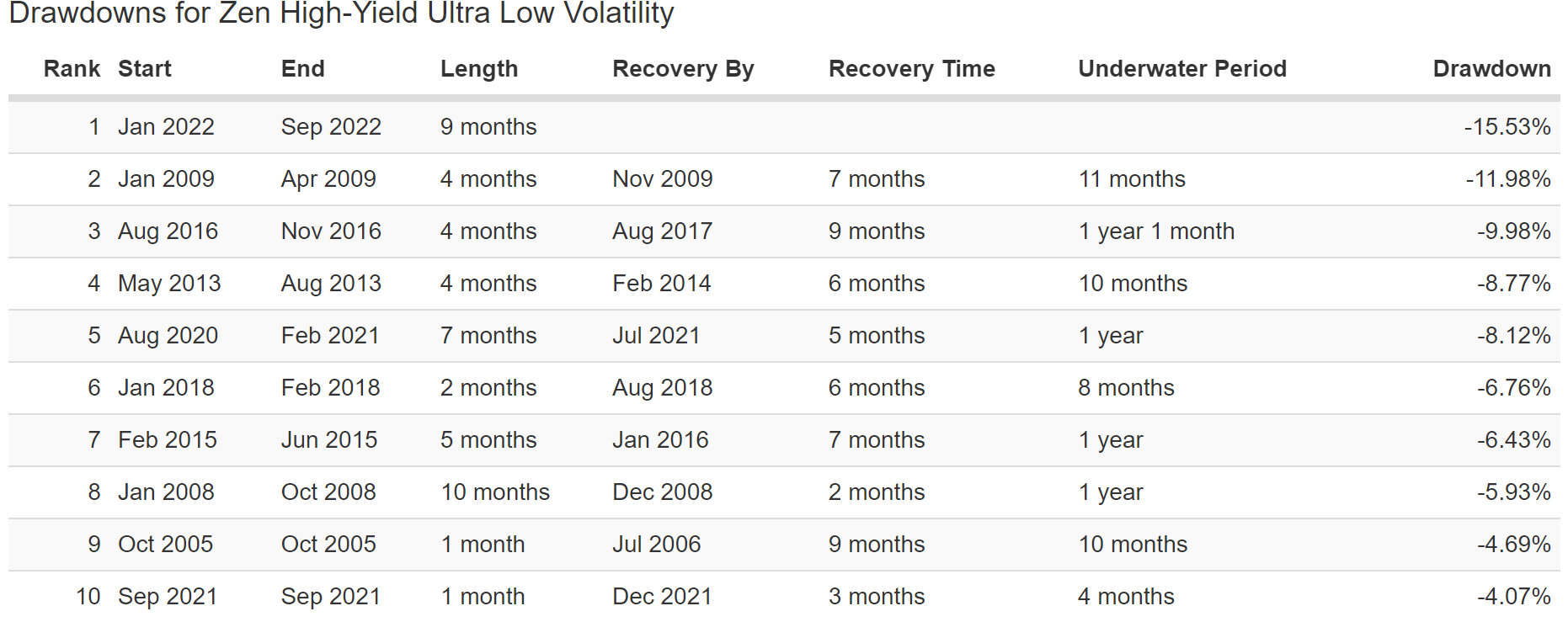This screenshot has height=622, width=1568.
Task: Click the Underwater Period column header
Action: 1181,69
